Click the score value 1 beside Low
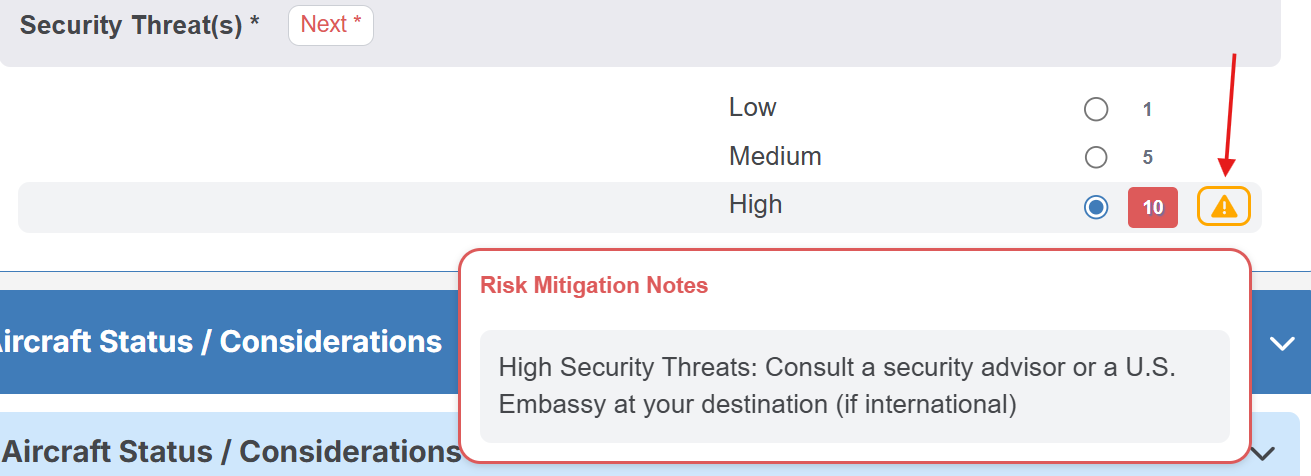This screenshot has width=1311, height=476. pos(1147,109)
